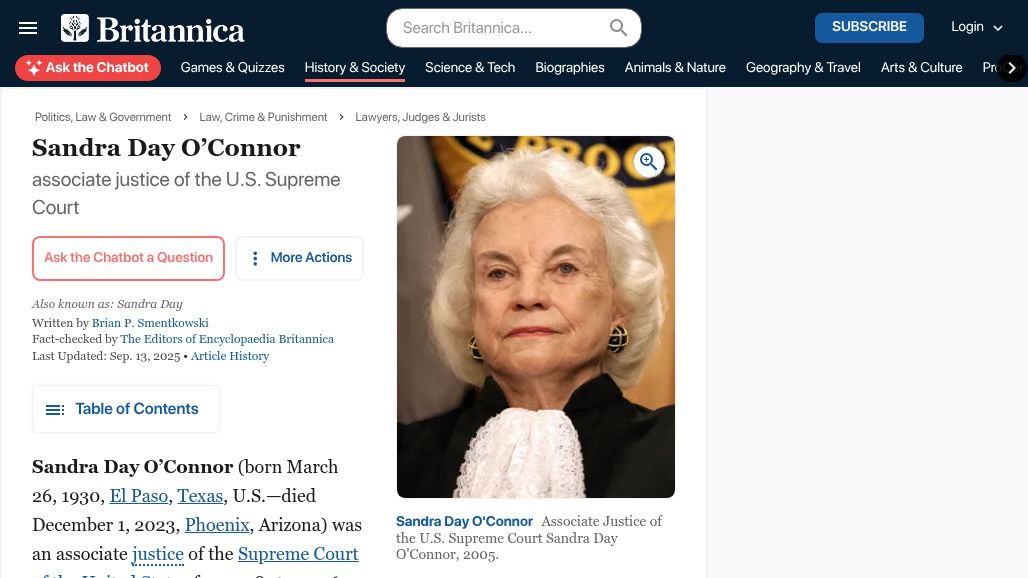Show more categories with right arrow
The image size is (1028, 578).
[x=1012, y=67]
